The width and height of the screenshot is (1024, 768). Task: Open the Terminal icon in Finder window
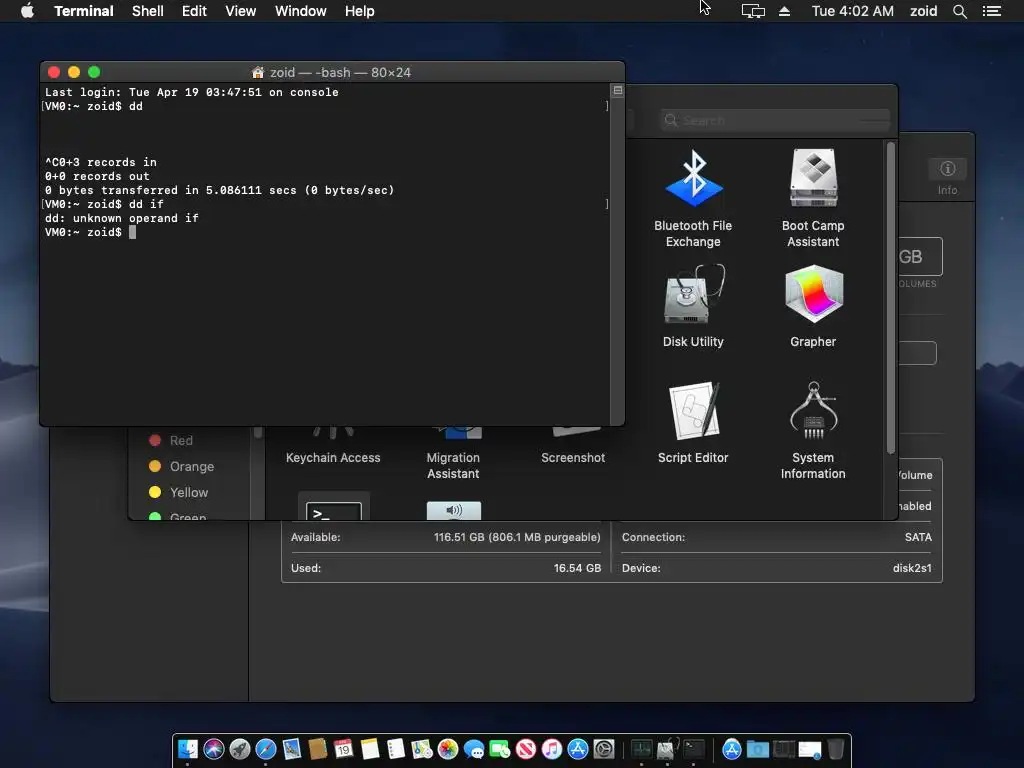(x=334, y=507)
